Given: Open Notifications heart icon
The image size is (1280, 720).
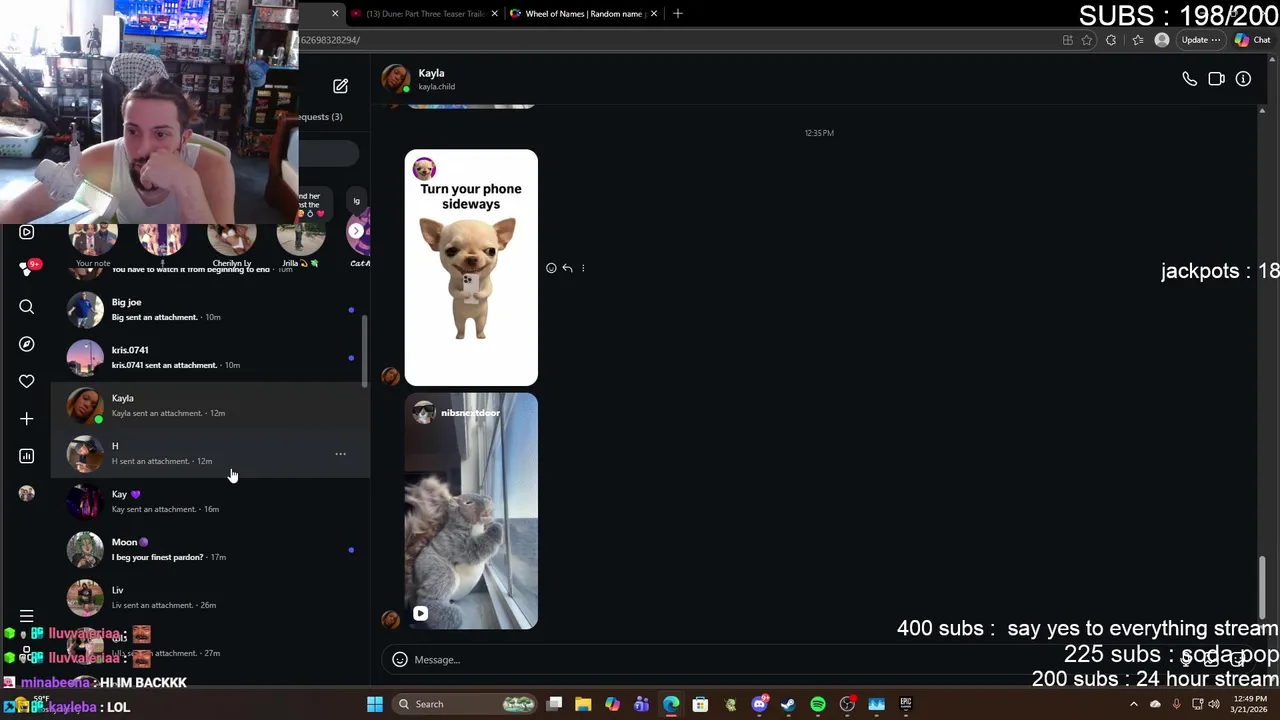Looking at the screenshot, I should pos(27,381).
